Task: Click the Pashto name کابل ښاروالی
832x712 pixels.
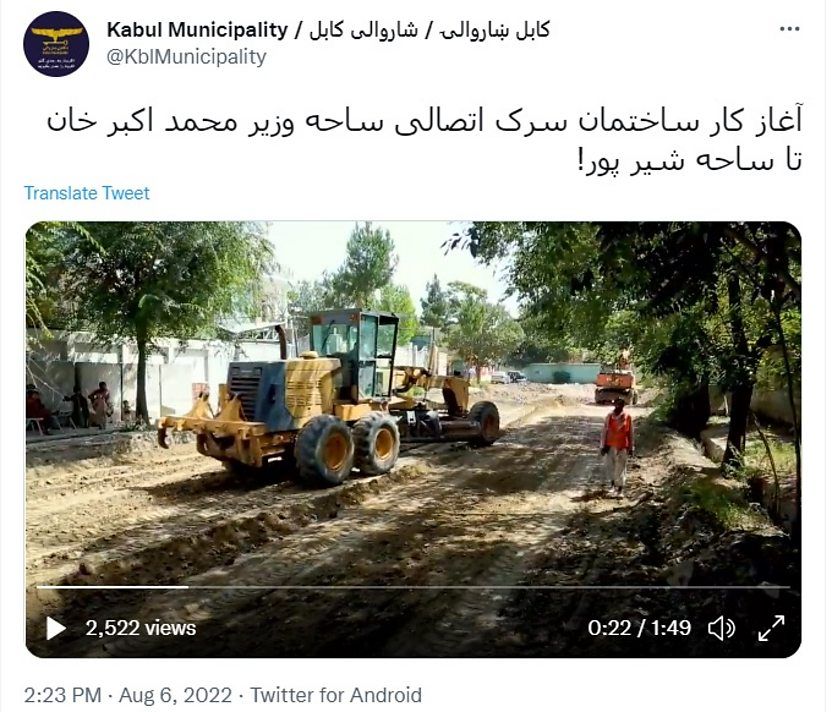Action: (495, 30)
